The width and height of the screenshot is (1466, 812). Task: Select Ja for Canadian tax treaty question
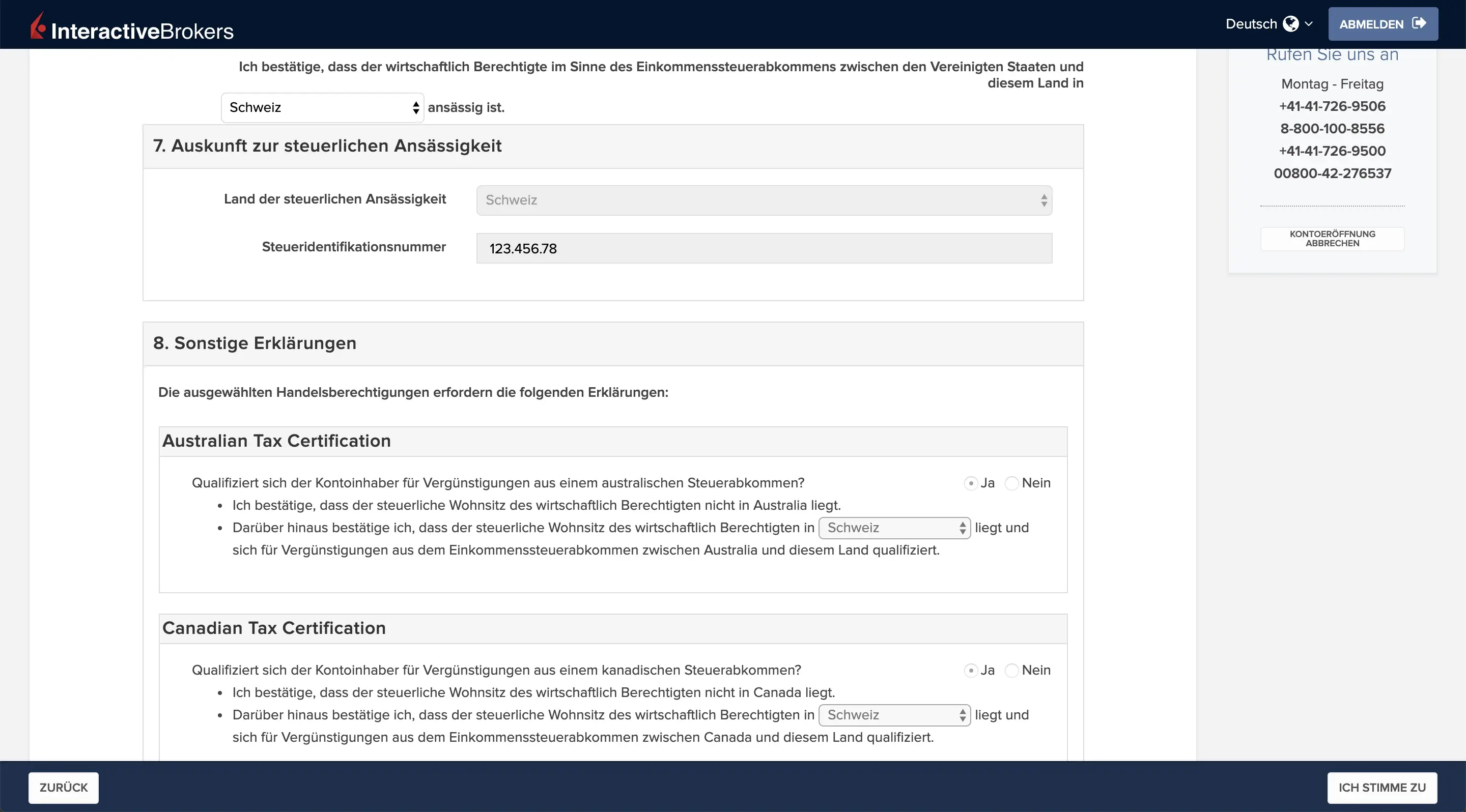coord(971,671)
